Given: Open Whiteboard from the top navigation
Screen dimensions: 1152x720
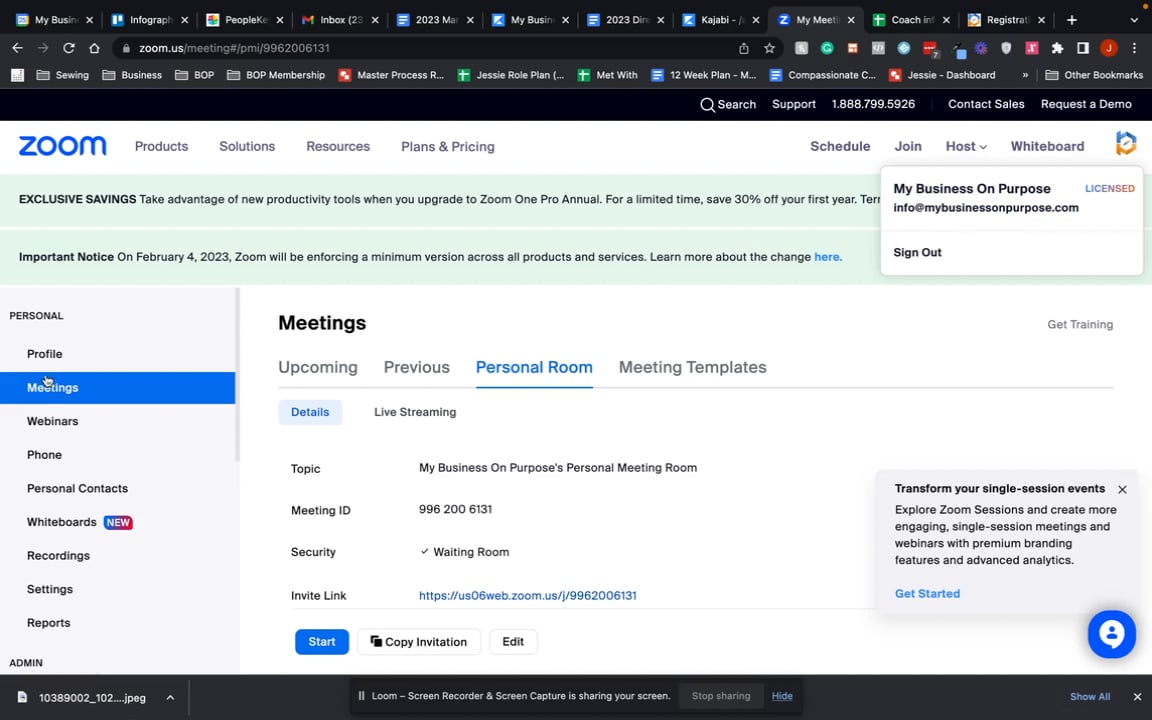Looking at the screenshot, I should tap(1047, 146).
